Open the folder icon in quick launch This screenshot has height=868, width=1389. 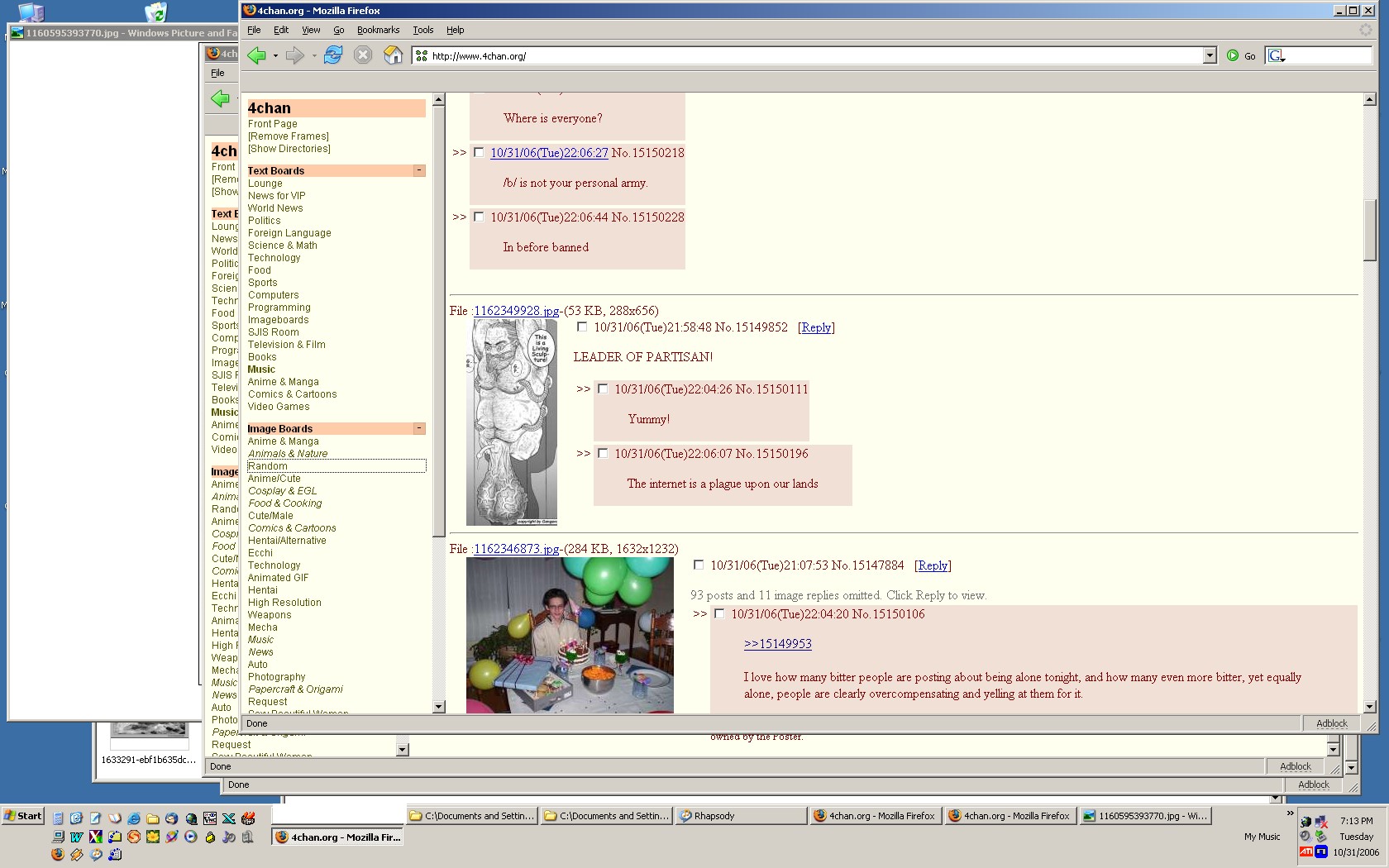153,818
